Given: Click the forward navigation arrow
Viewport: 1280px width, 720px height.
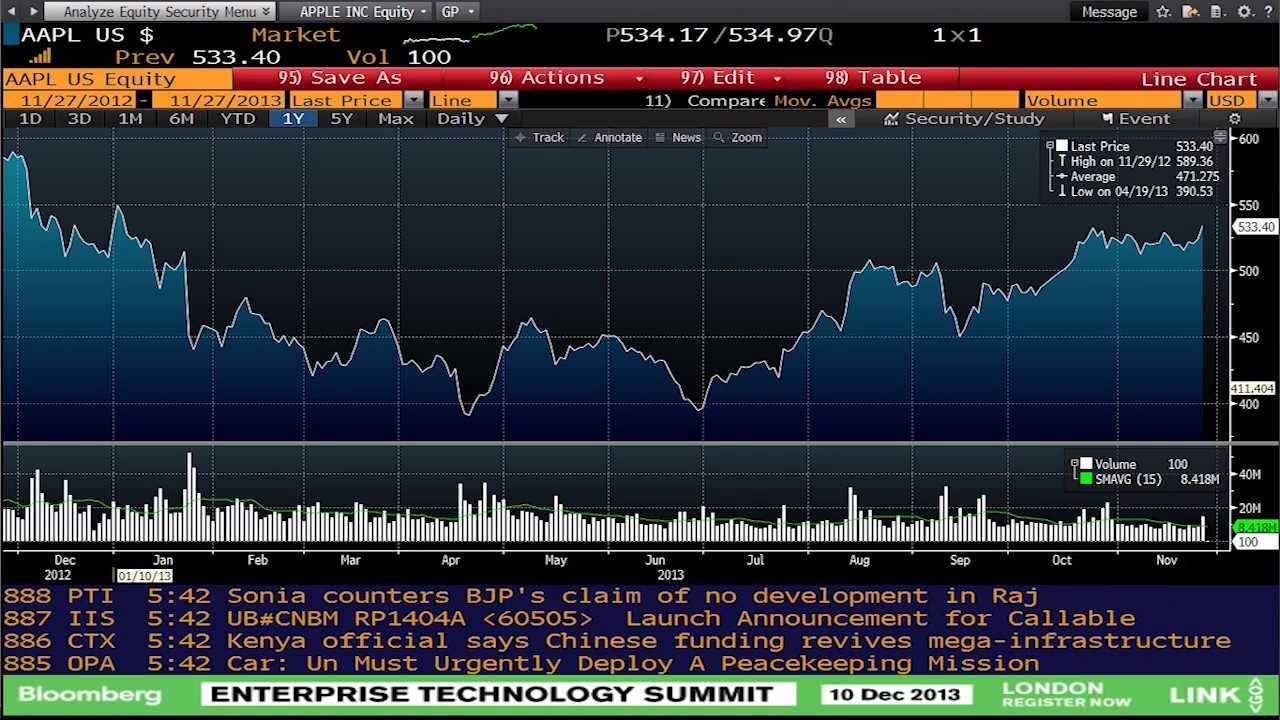Looking at the screenshot, I should pos(33,11).
